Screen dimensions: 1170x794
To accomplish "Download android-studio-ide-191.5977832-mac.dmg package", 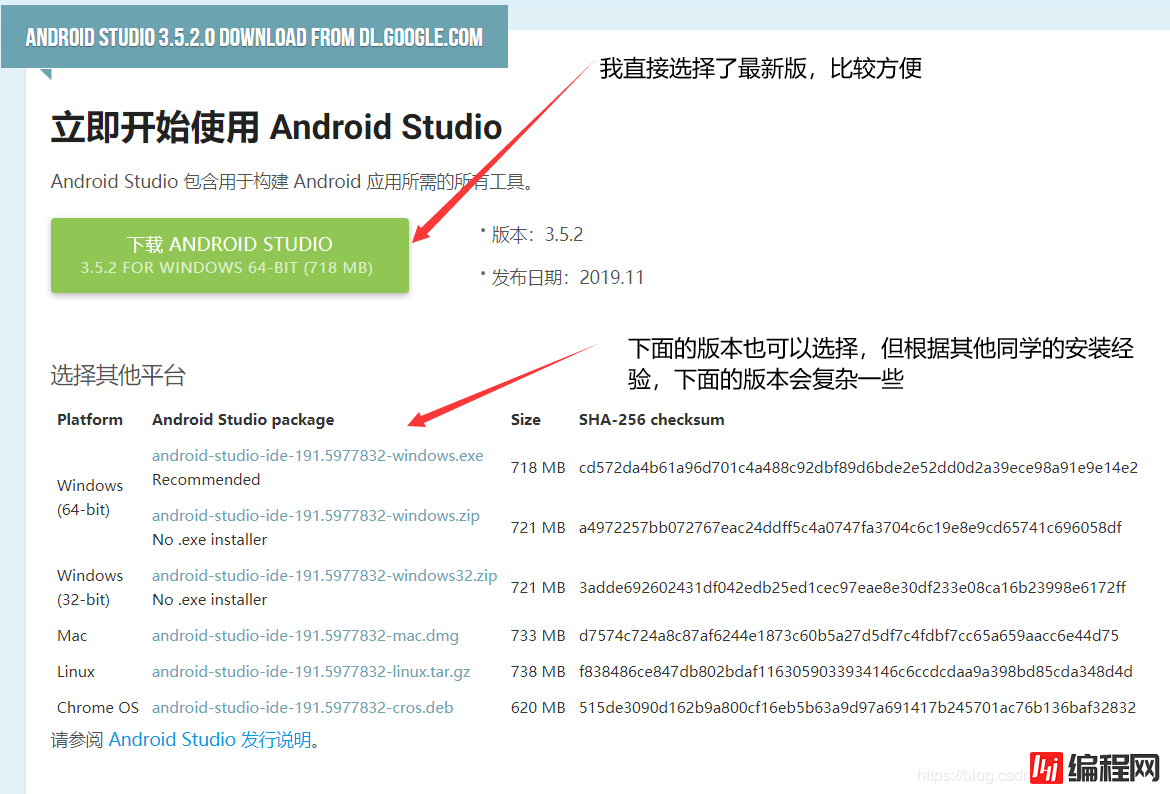I will (x=305, y=636).
